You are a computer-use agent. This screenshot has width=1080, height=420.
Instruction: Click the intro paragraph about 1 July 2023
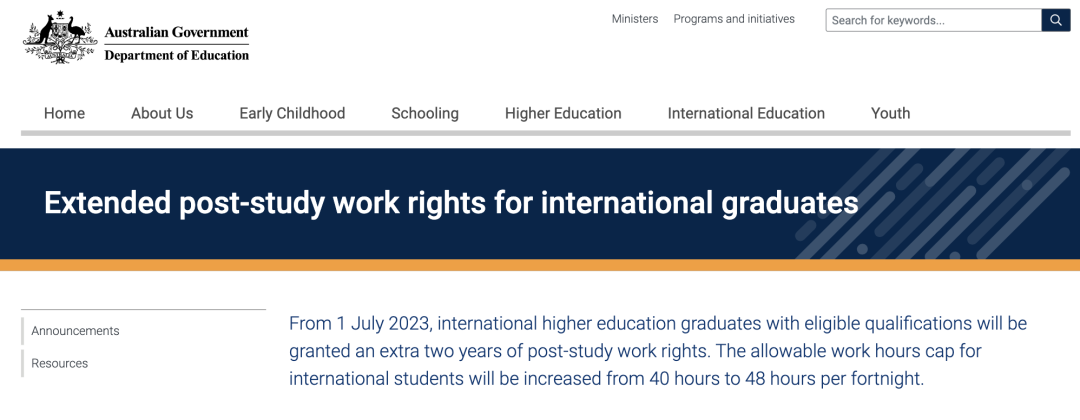[x=657, y=351]
